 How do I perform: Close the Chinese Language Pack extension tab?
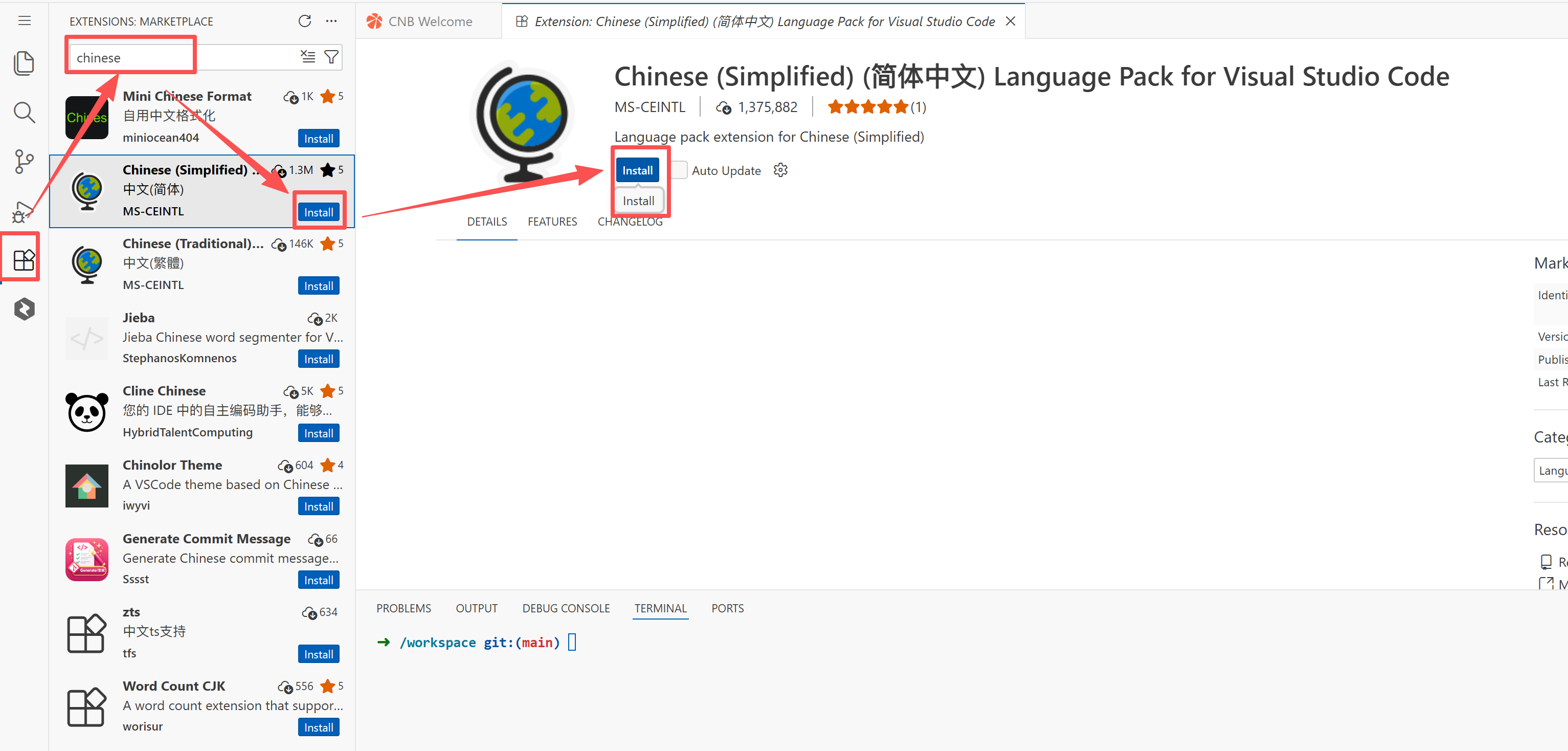pos(1011,21)
